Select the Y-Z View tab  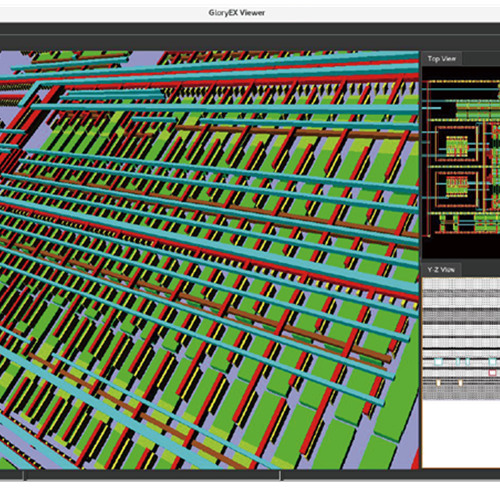(441, 270)
